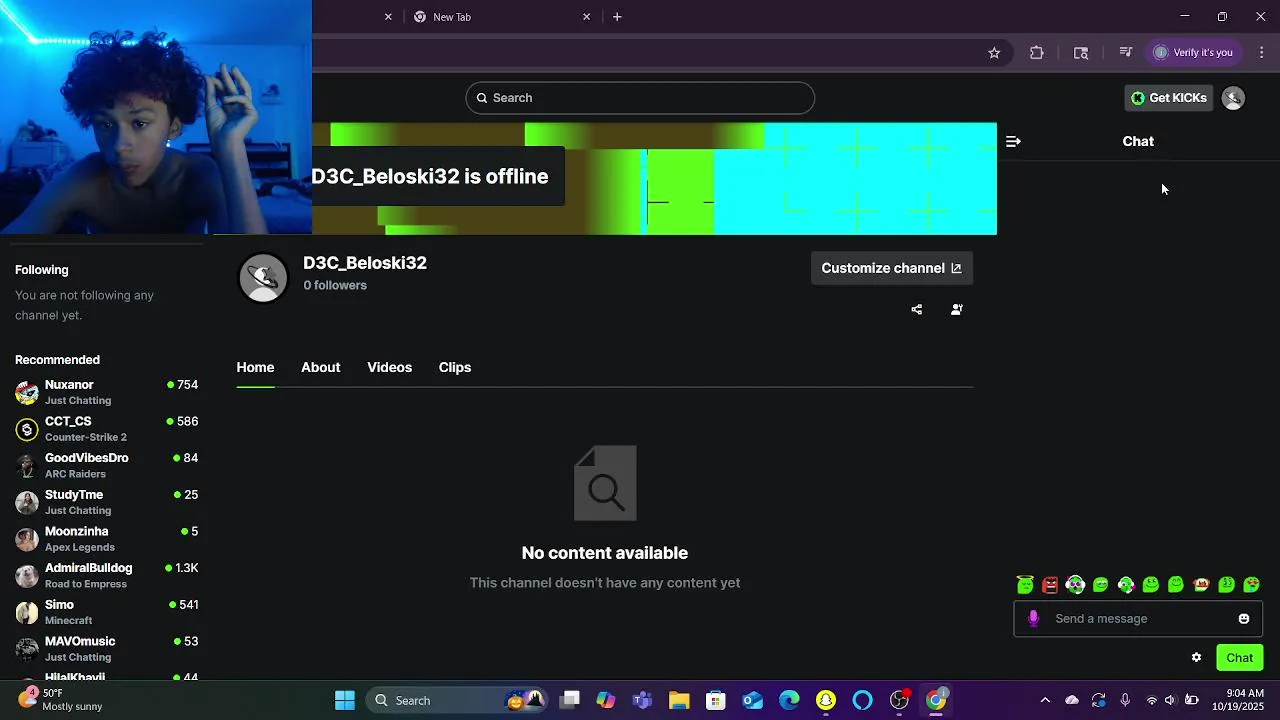The height and width of the screenshot is (720, 1280).
Task: Switch to the New Tab browser tab
Action: [501, 17]
